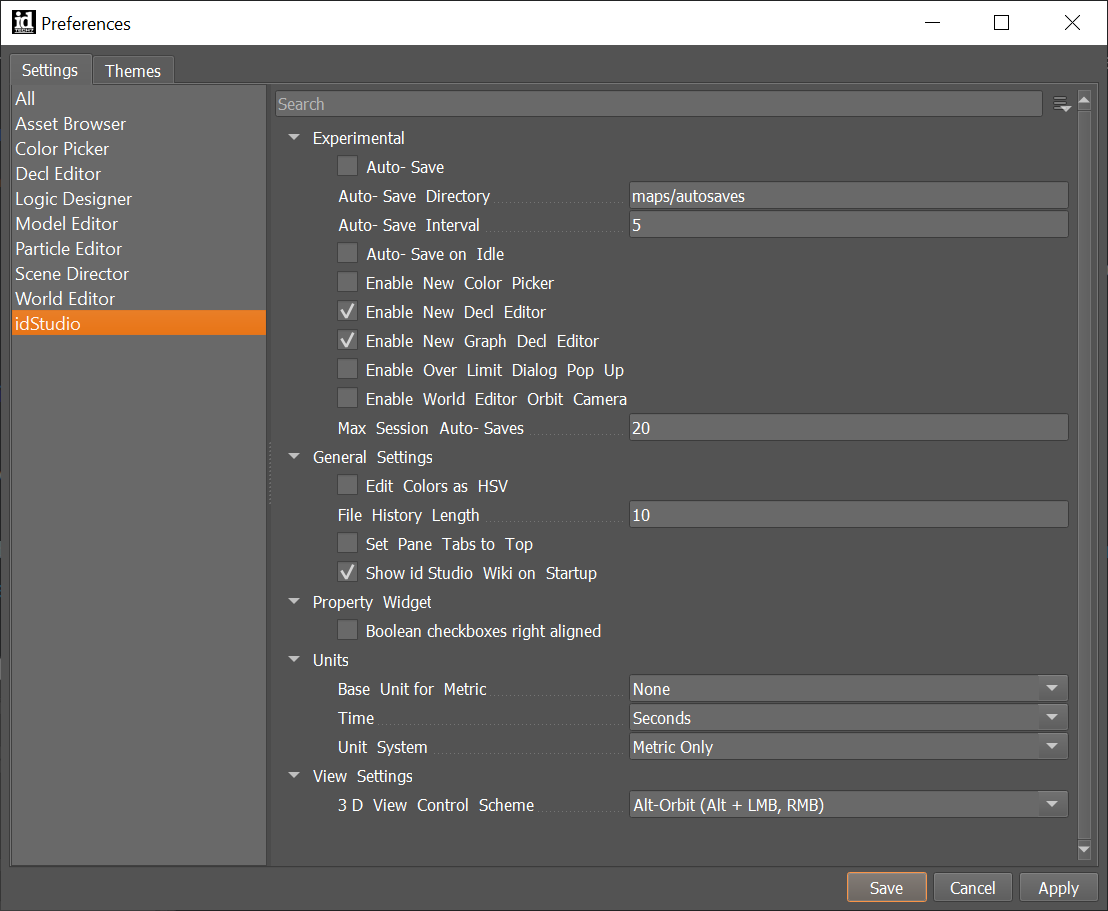
Task: Open Color Picker settings category
Action: 138,148
